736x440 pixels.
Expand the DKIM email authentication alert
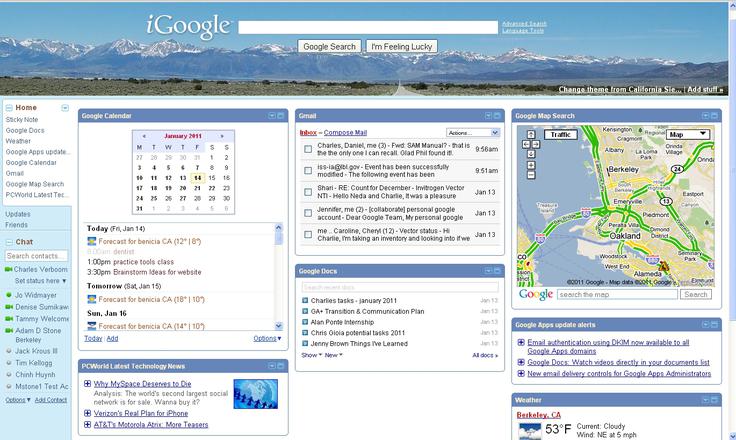click(521, 342)
